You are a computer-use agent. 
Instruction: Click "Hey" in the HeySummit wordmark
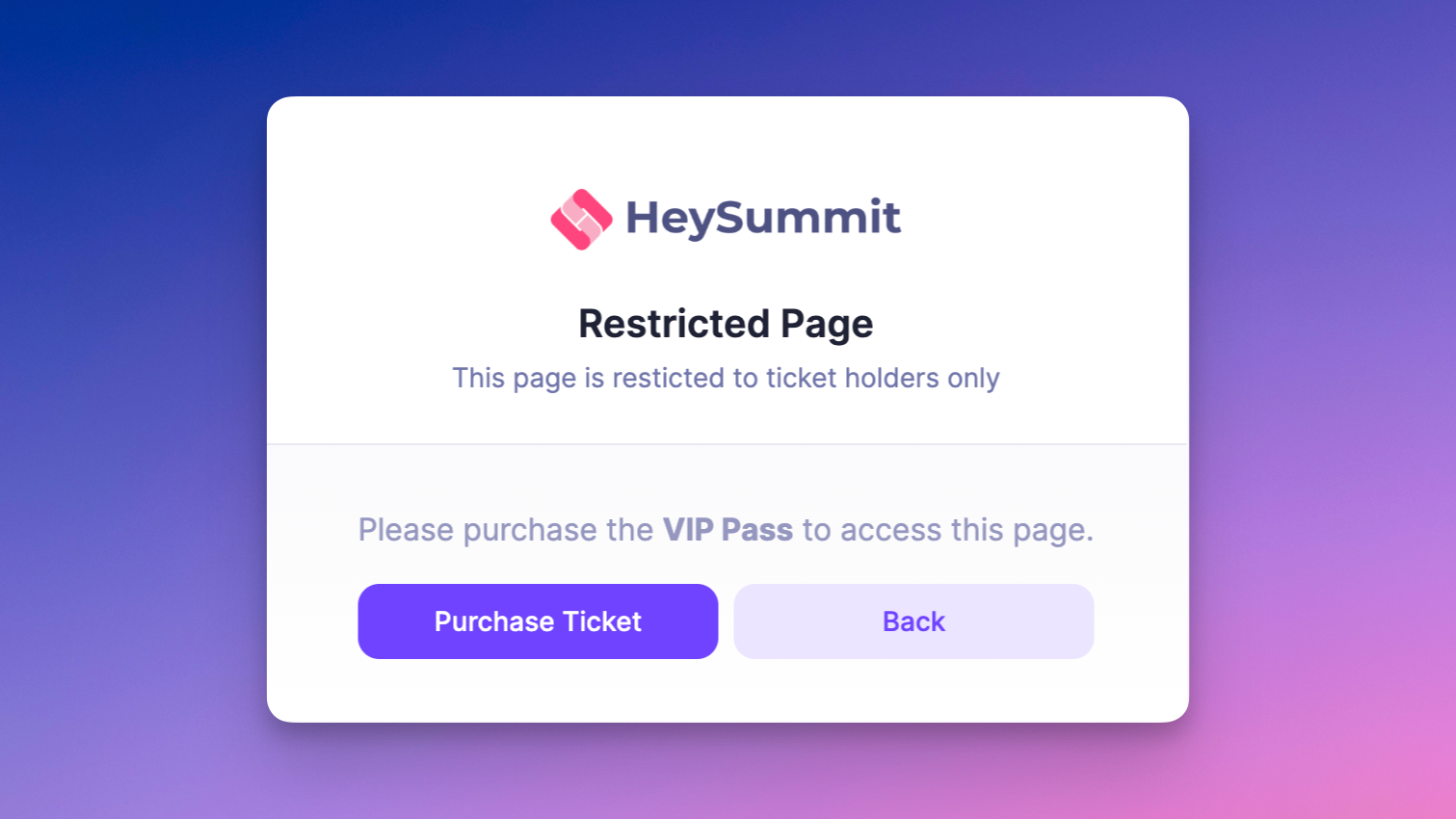coord(670,218)
